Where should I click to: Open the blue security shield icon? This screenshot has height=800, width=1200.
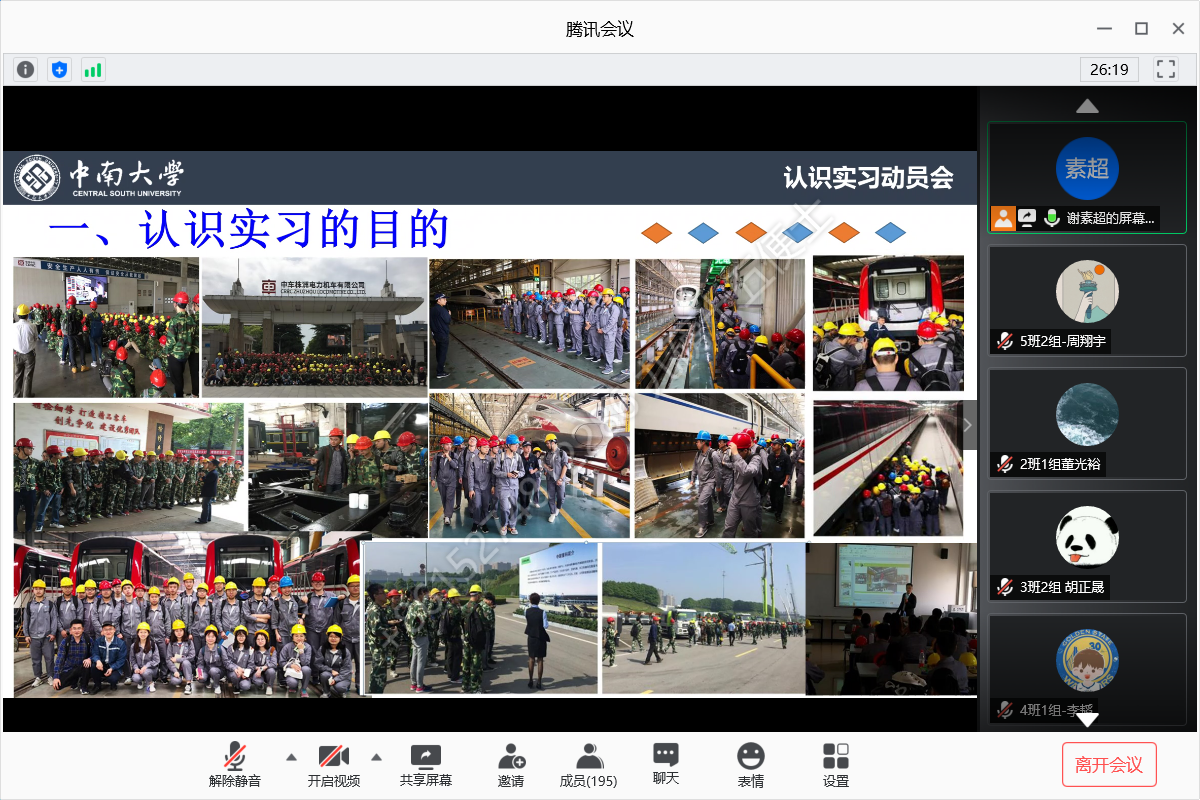pyautogui.click(x=59, y=69)
